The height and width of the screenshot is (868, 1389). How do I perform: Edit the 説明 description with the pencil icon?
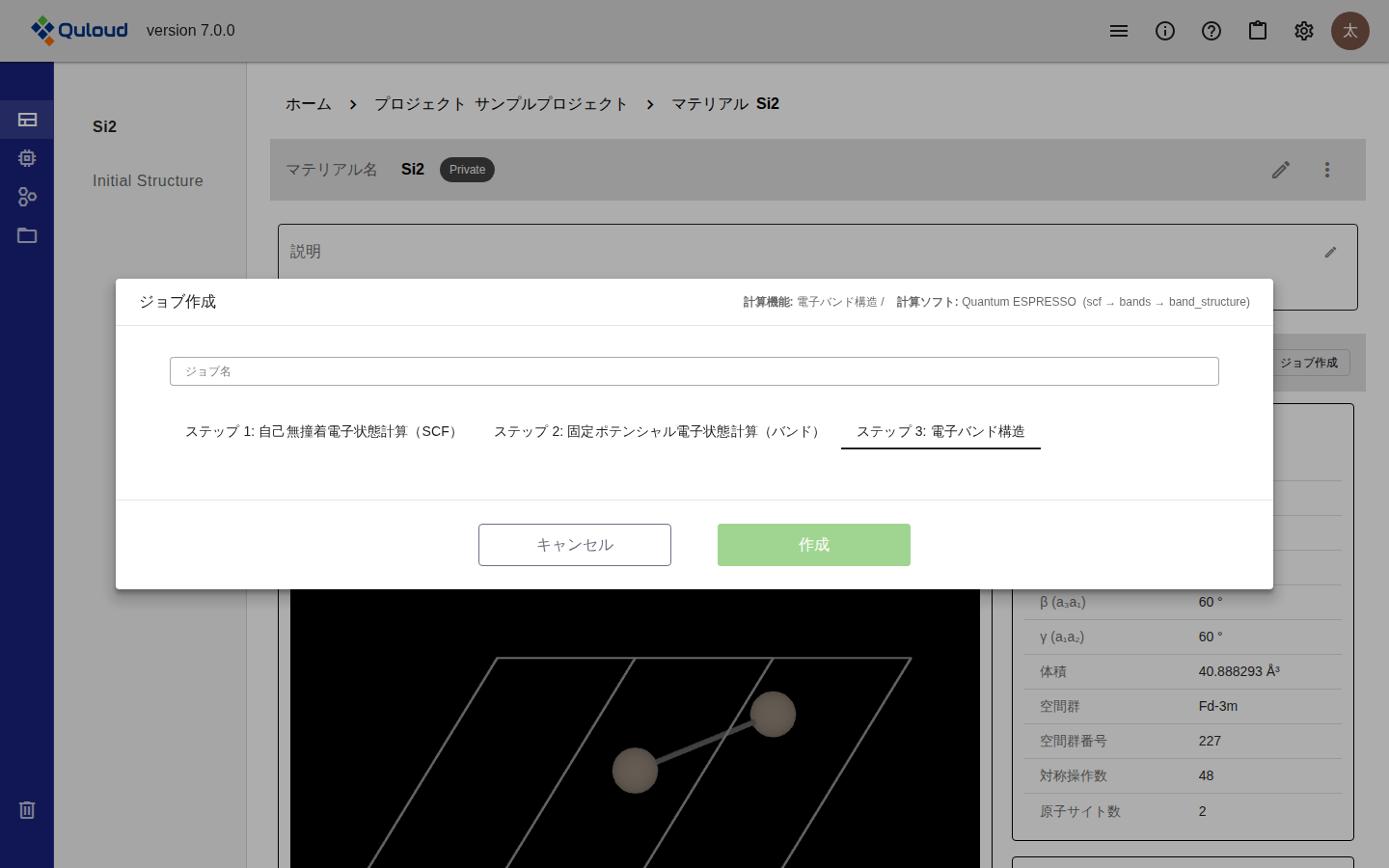[x=1330, y=252]
